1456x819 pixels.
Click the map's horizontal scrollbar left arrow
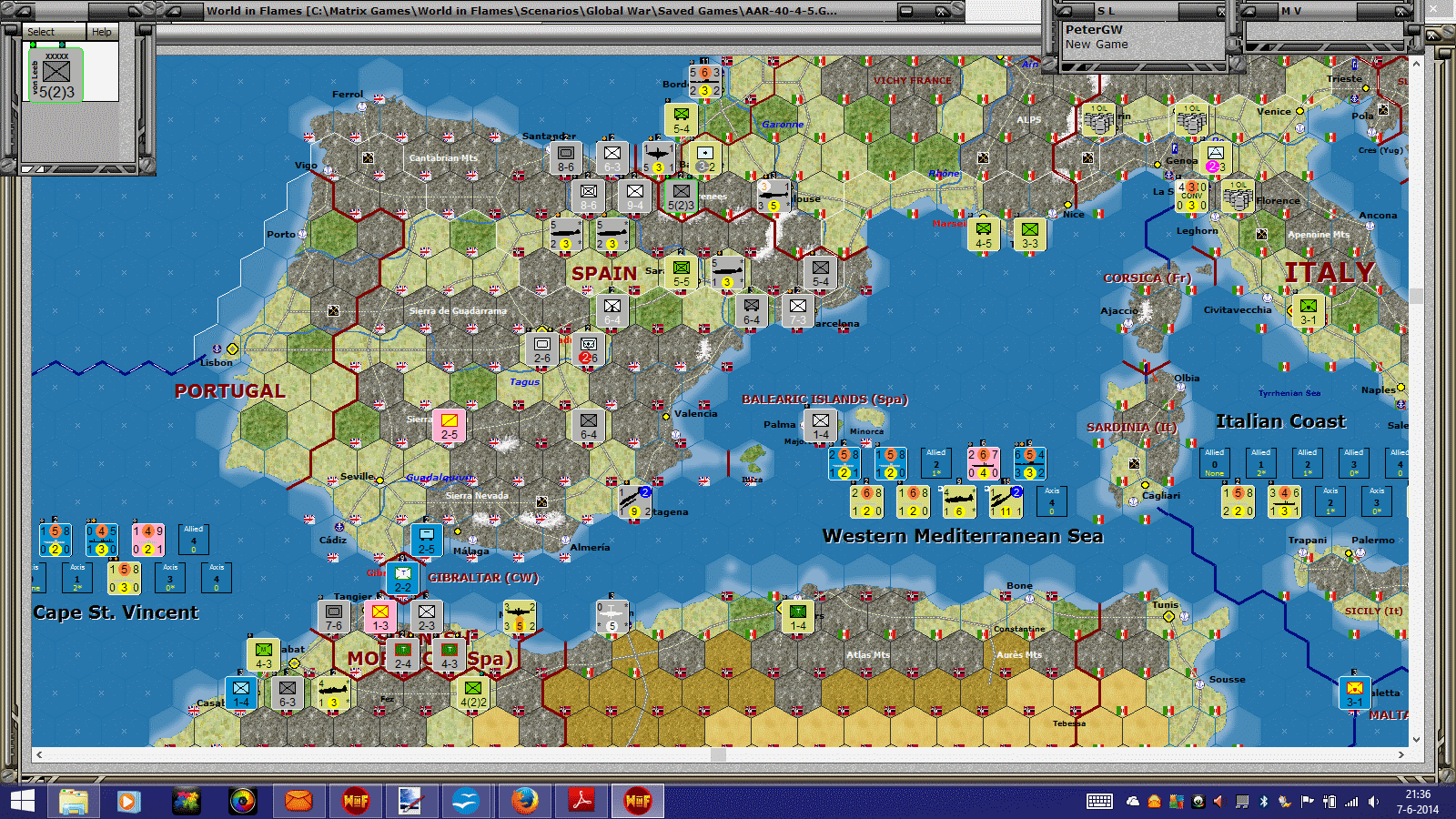pyautogui.click(x=38, y=754)
